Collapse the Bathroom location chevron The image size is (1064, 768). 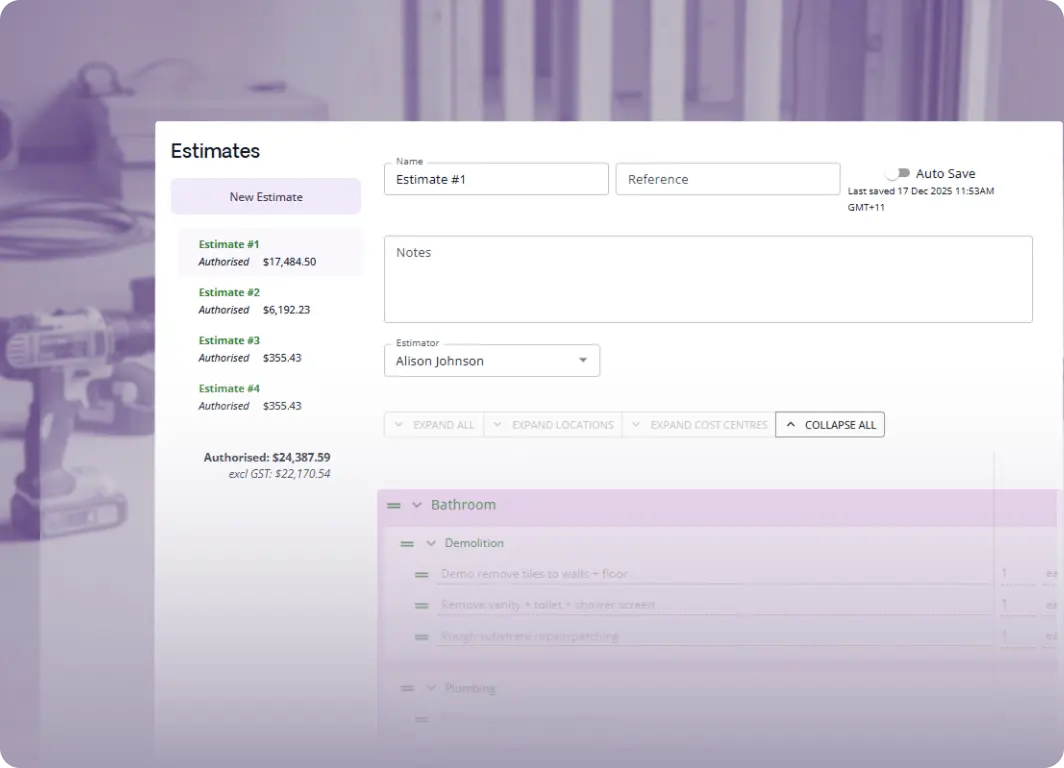click(417, 506)
